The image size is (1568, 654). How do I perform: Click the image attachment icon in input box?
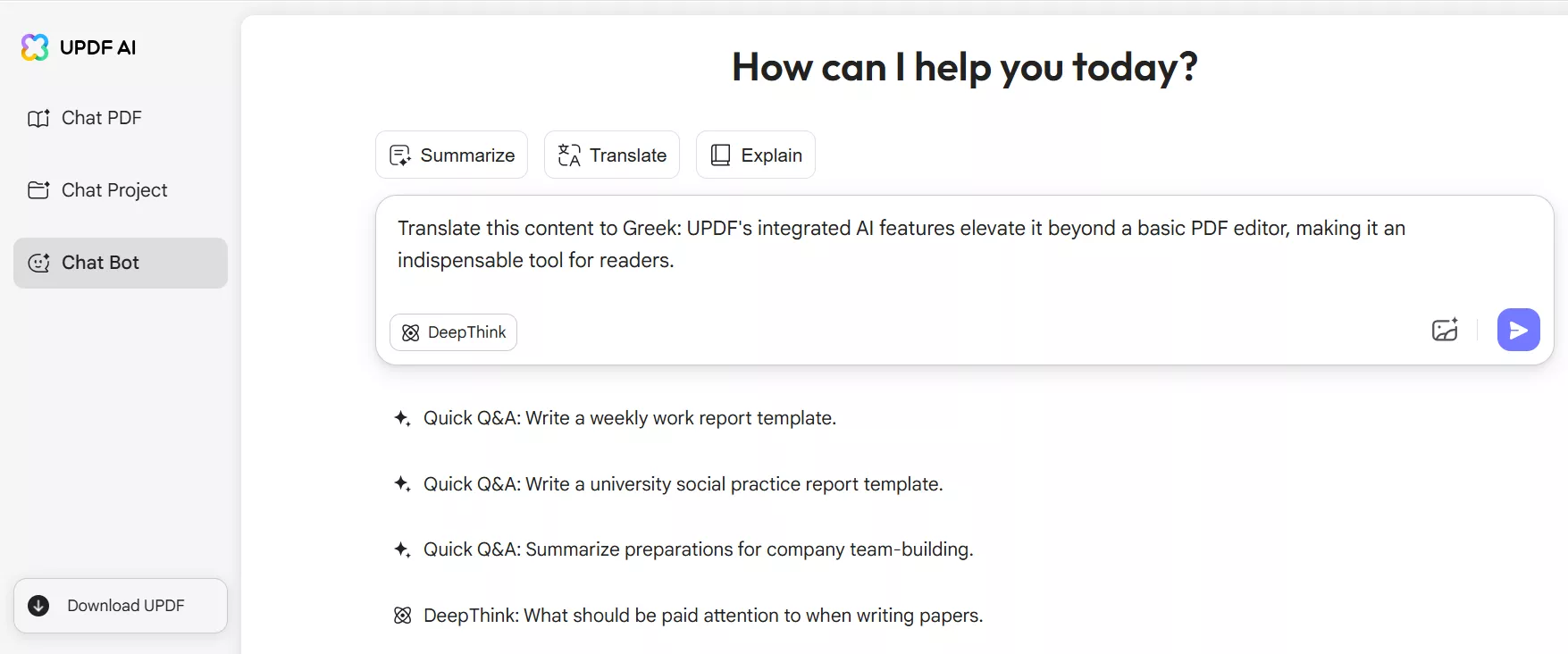tap(1445, 330)
